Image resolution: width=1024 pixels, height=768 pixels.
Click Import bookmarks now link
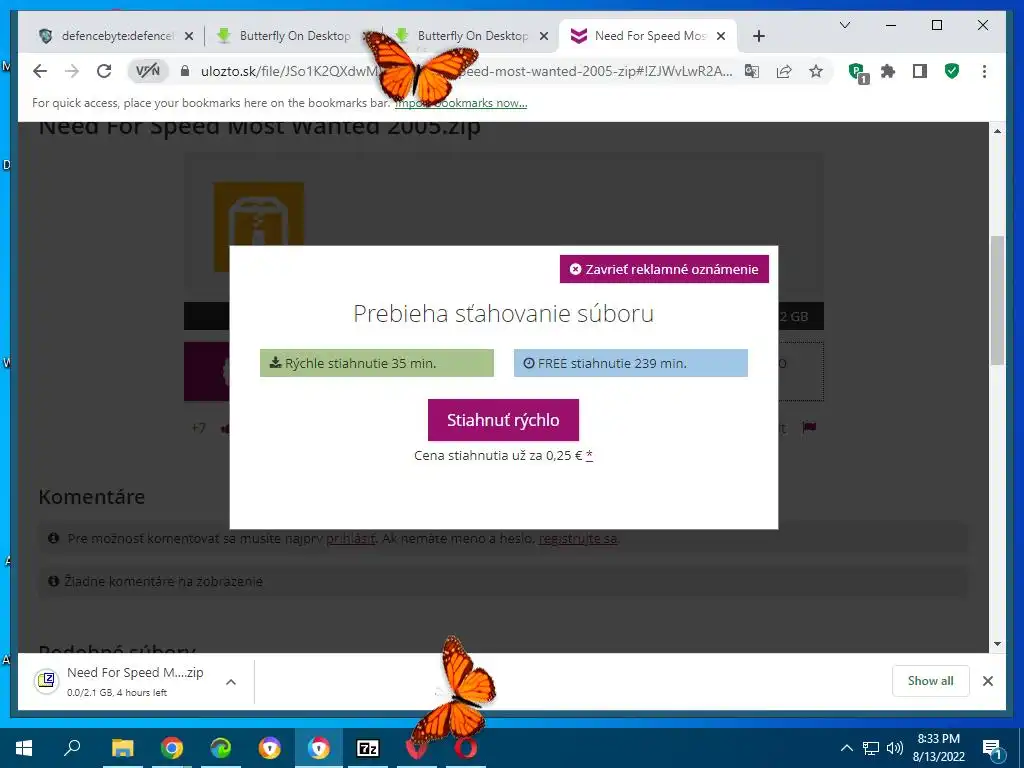[x=461, y=103]
